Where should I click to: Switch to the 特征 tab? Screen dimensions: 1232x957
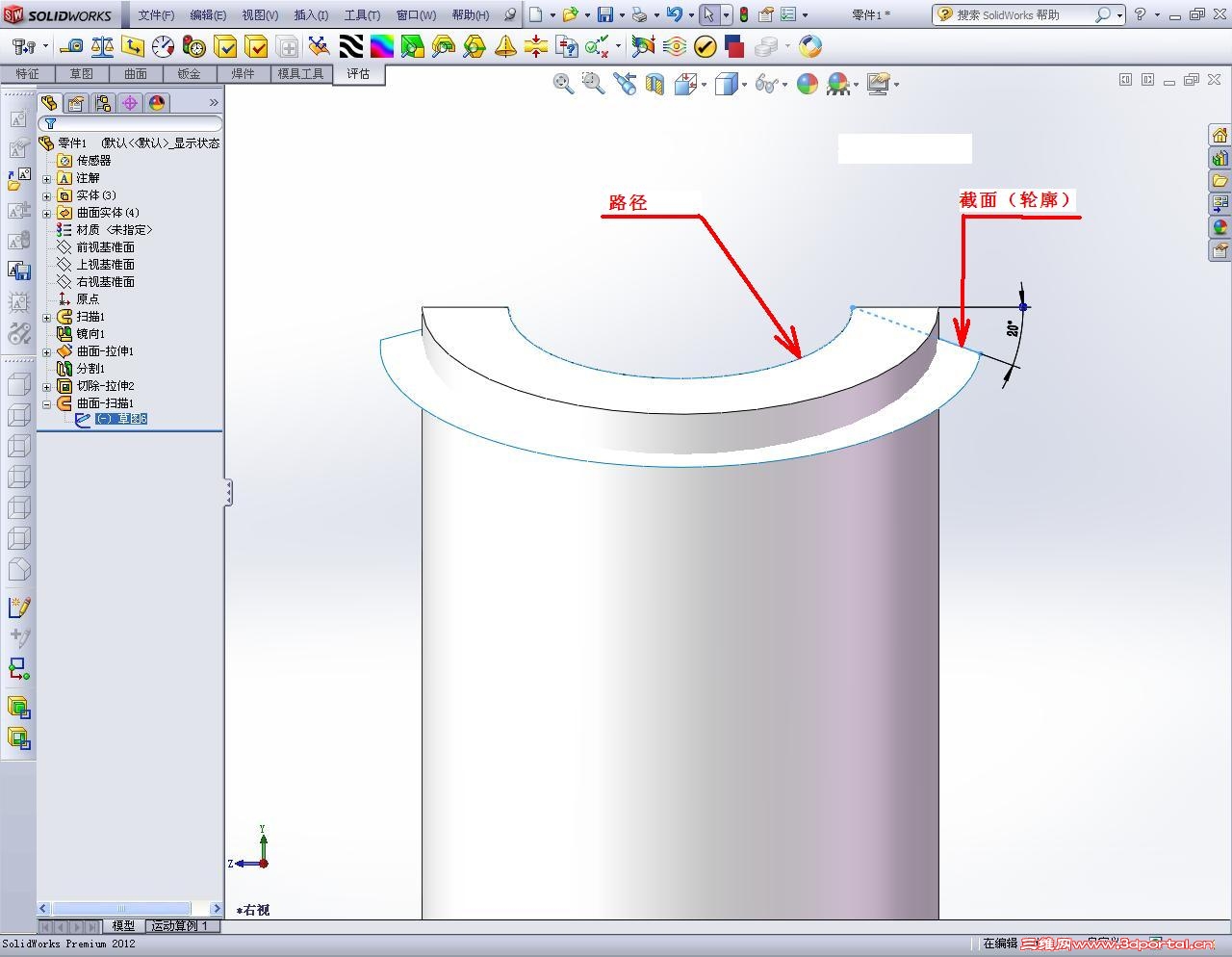[x=27, y=74]
